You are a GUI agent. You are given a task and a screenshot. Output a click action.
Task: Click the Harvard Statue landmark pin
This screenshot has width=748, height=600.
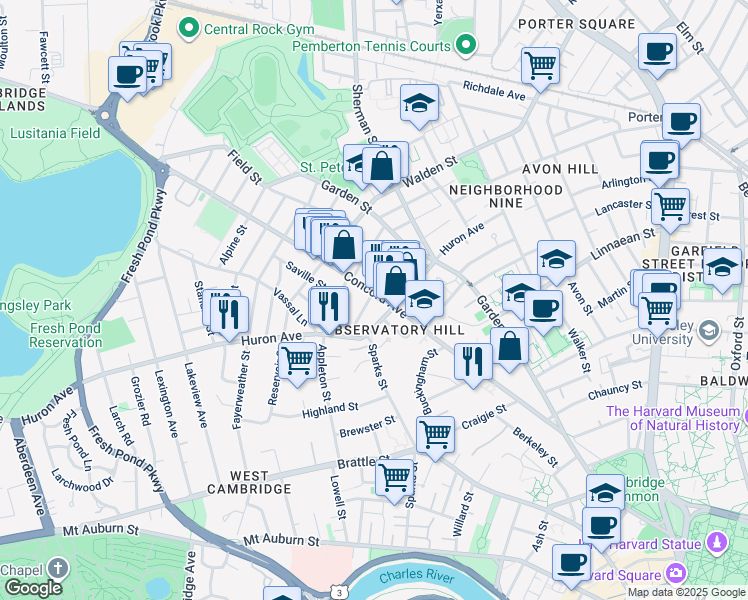pos(716,543)
